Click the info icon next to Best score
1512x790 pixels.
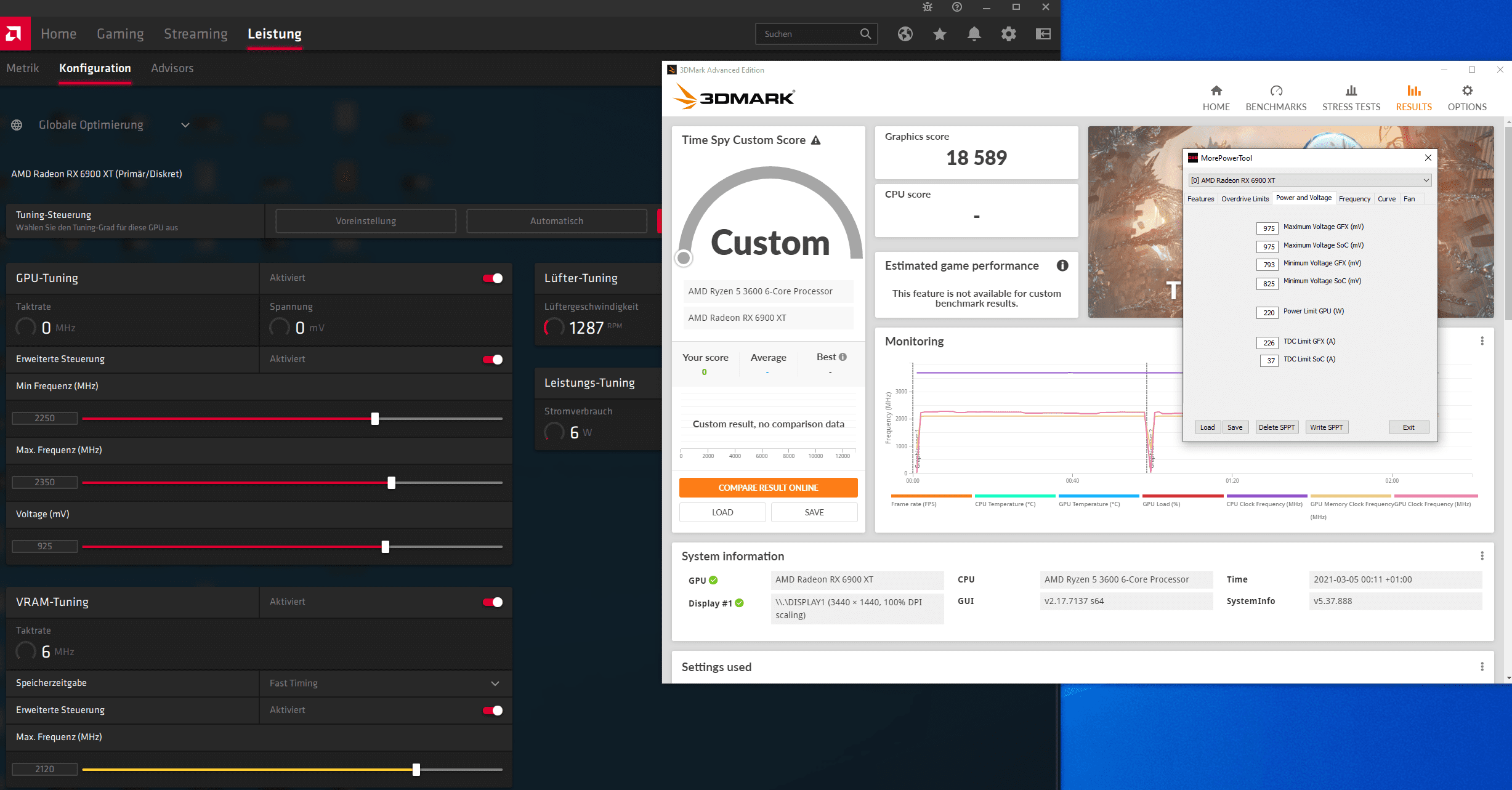843,357
